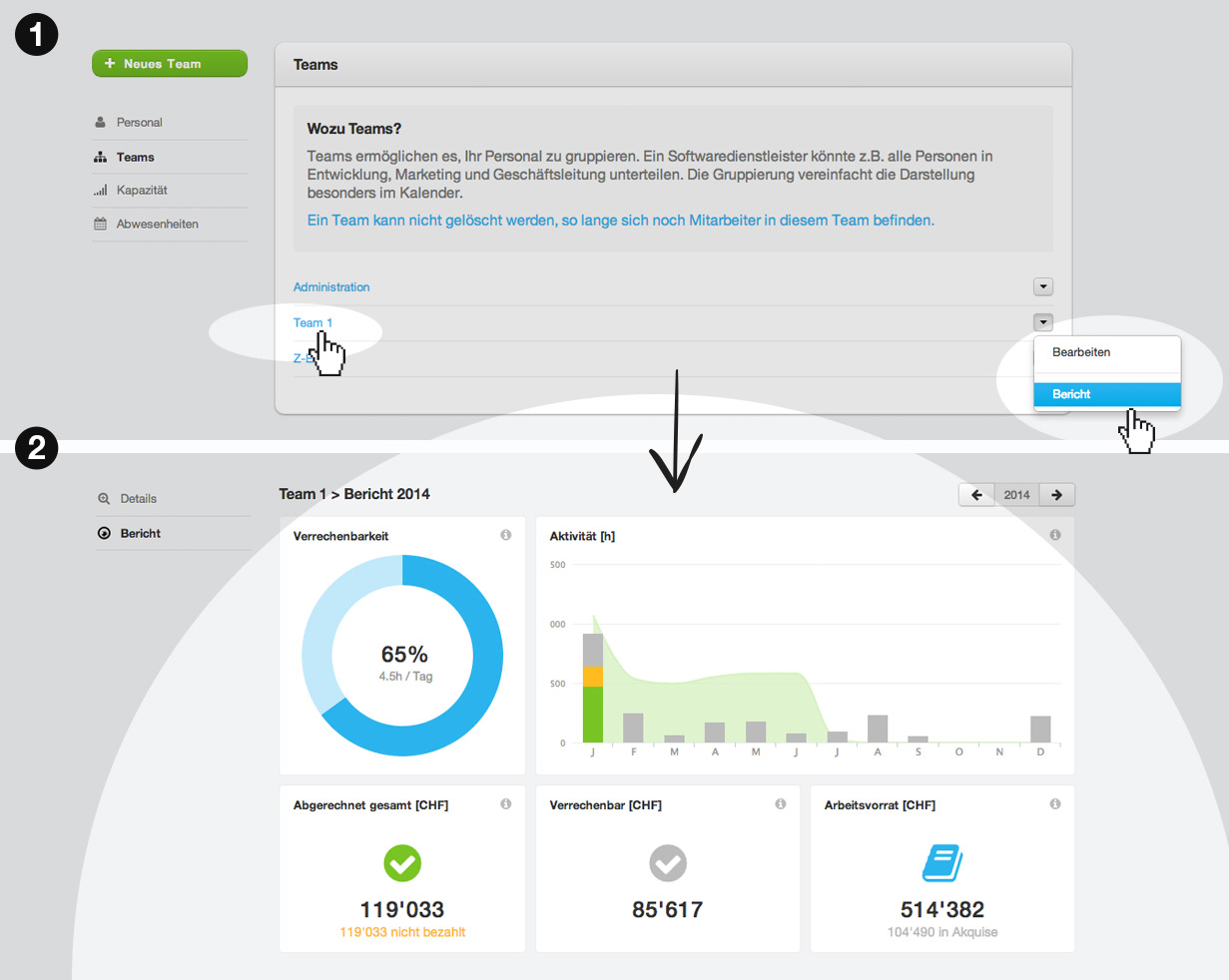Image resolution: width=1229 pixels, height=980 pixels.
Task: Click the grey August bar in the activity chart
Action: [878, 730]
